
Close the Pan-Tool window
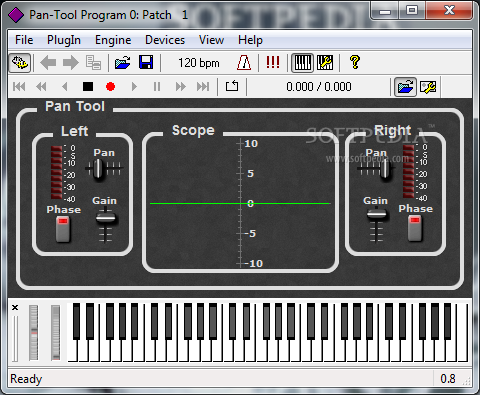(x=449, y=10)
